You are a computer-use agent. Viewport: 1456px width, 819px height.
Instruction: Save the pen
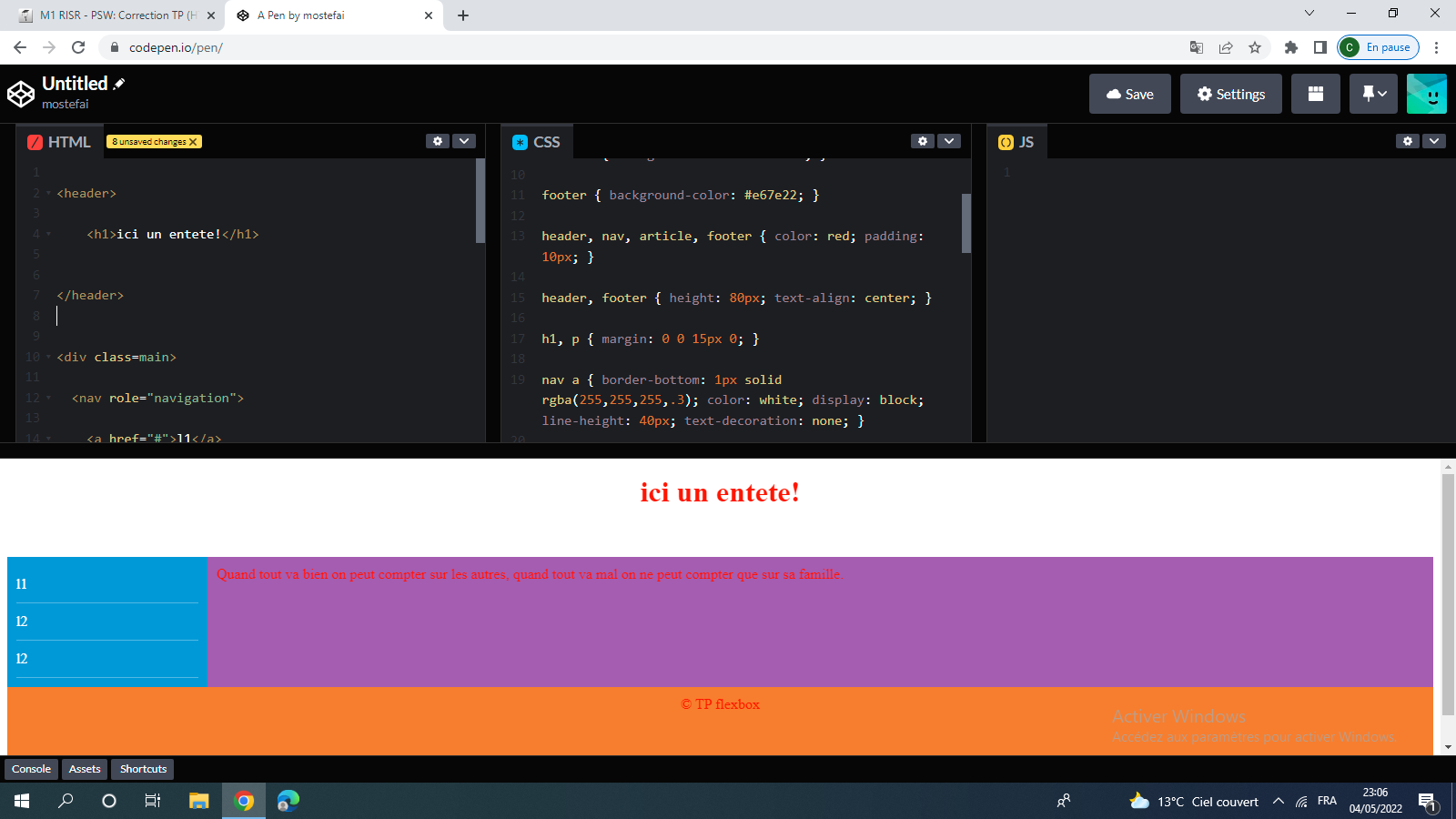pyautogui.click(x=1129, y=94)
